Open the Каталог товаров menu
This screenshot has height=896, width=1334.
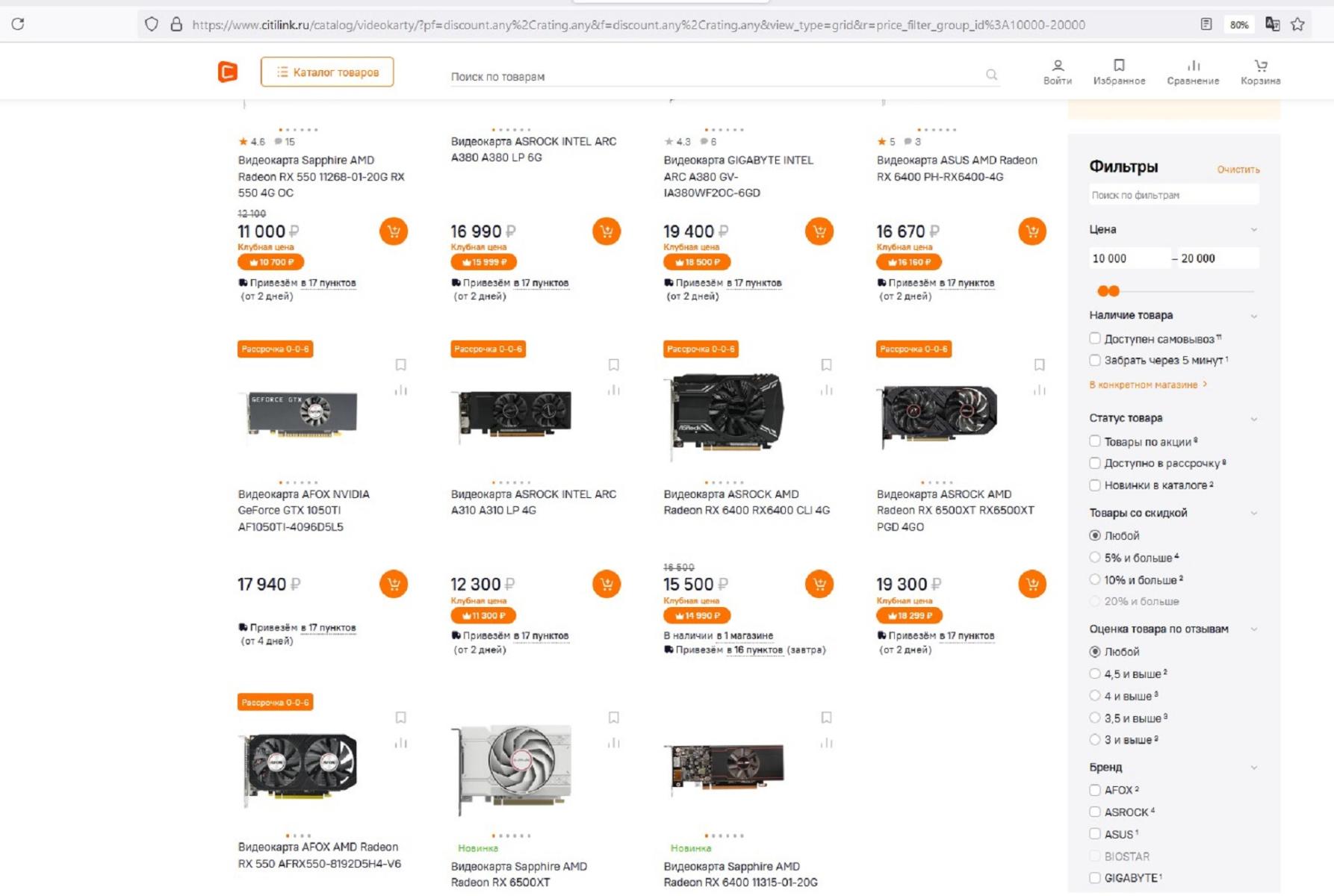[327, 72]
